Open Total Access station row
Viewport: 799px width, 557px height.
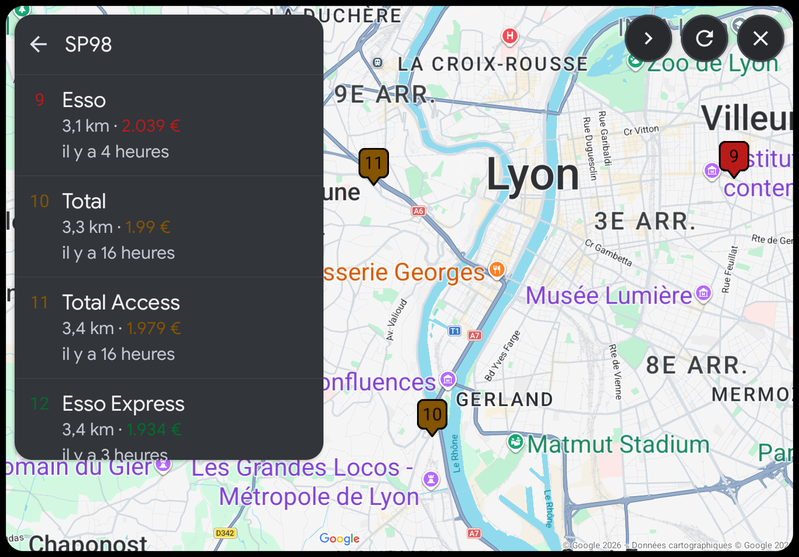[x=169, y=328]
